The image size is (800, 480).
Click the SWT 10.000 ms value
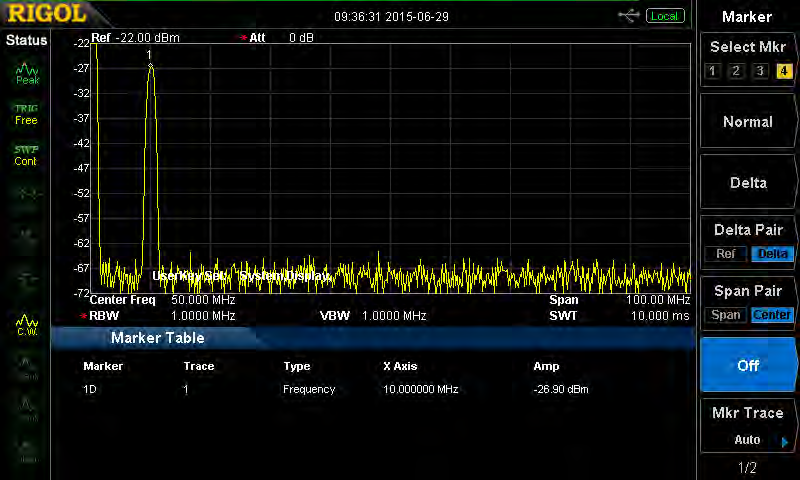(660, 316)
